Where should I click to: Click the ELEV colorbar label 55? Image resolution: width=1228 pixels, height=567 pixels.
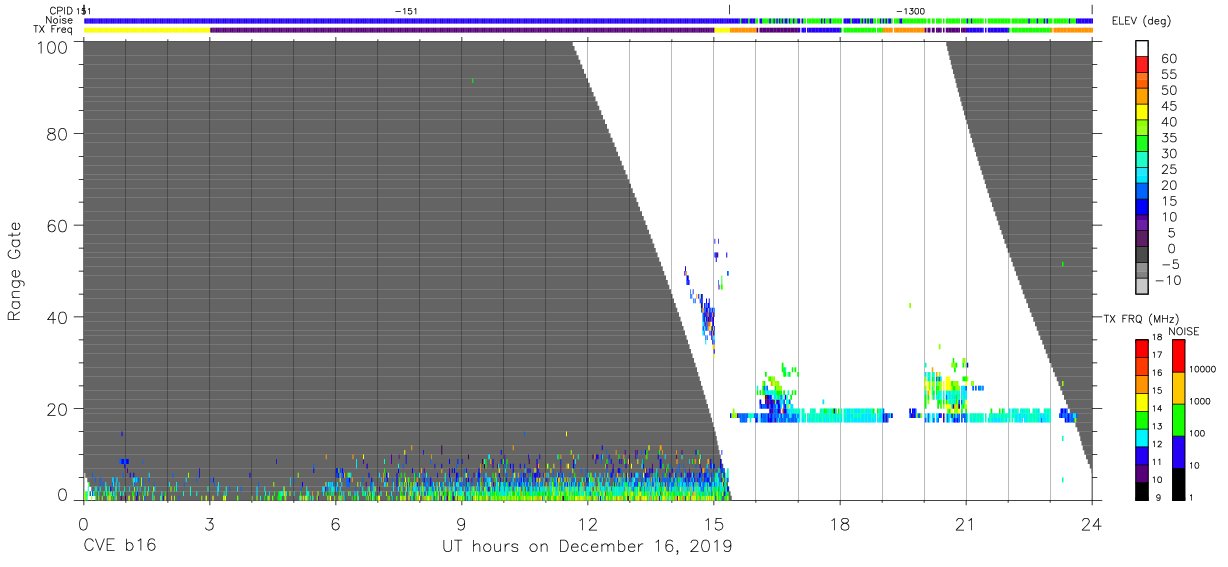point(1169,74)
